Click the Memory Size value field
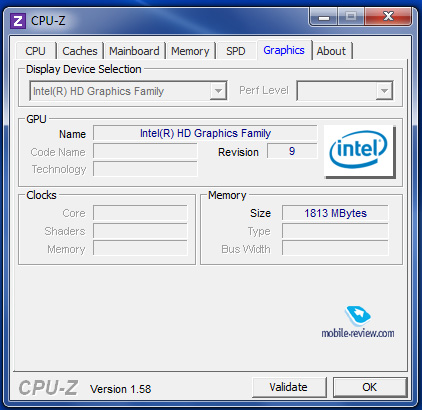Screen dimensions: 422x410 (335, 213)
